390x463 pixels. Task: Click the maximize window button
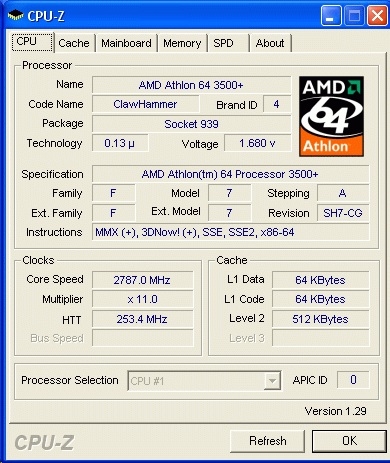[x=354, y=15]
